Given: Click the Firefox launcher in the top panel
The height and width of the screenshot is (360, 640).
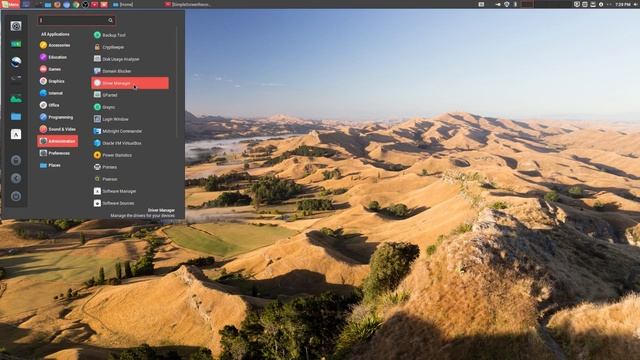Looking at the screenshot, I should pyautogui.click(x=57, y=4).
